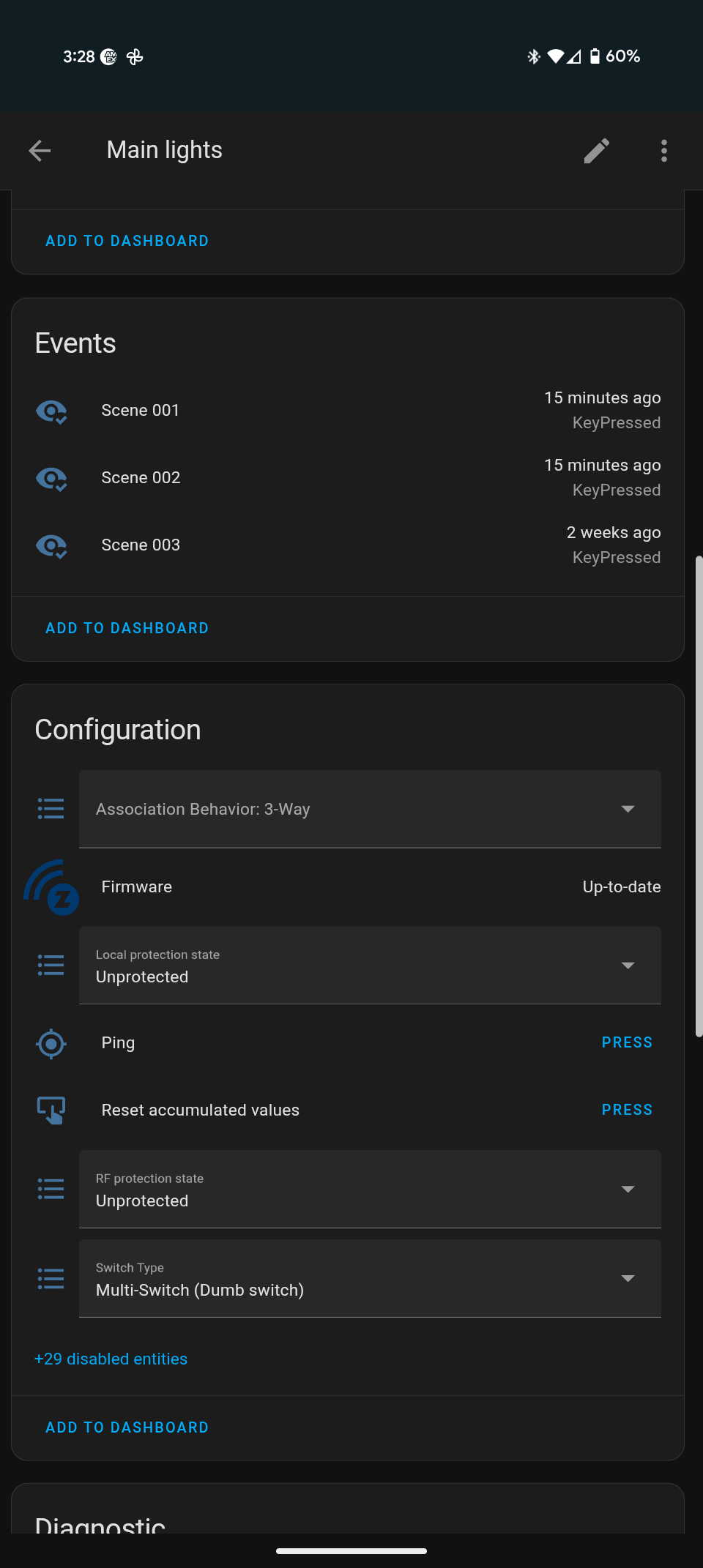Image resolution: width=703 pixels, height=1568 pixels.
Task: Edit device with the pencil icon
Action: pos(597,151)
